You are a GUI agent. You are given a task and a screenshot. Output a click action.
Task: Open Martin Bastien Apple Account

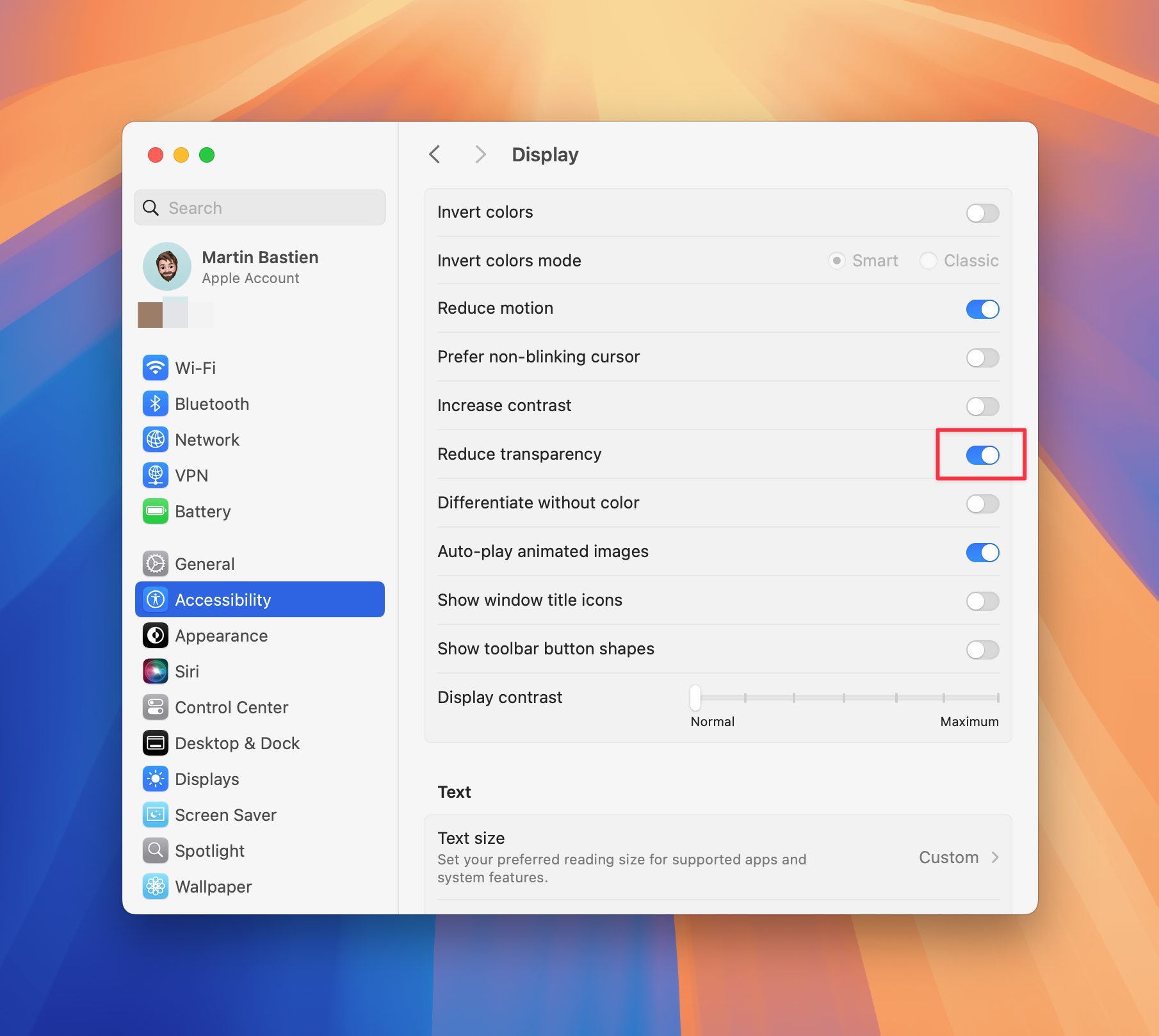click(260, 266)
